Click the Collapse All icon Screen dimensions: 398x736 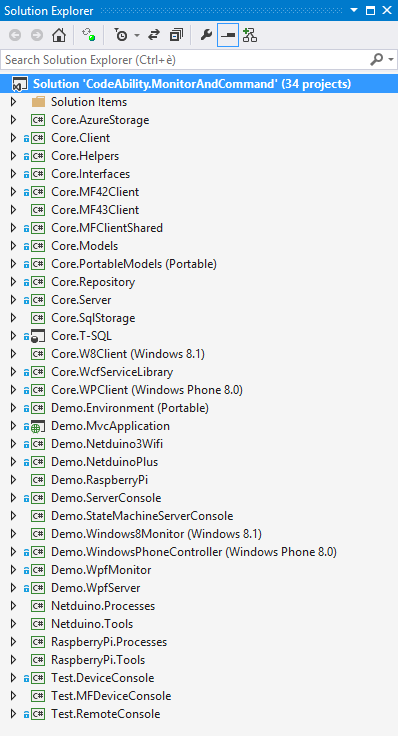(x=176, y=36)
